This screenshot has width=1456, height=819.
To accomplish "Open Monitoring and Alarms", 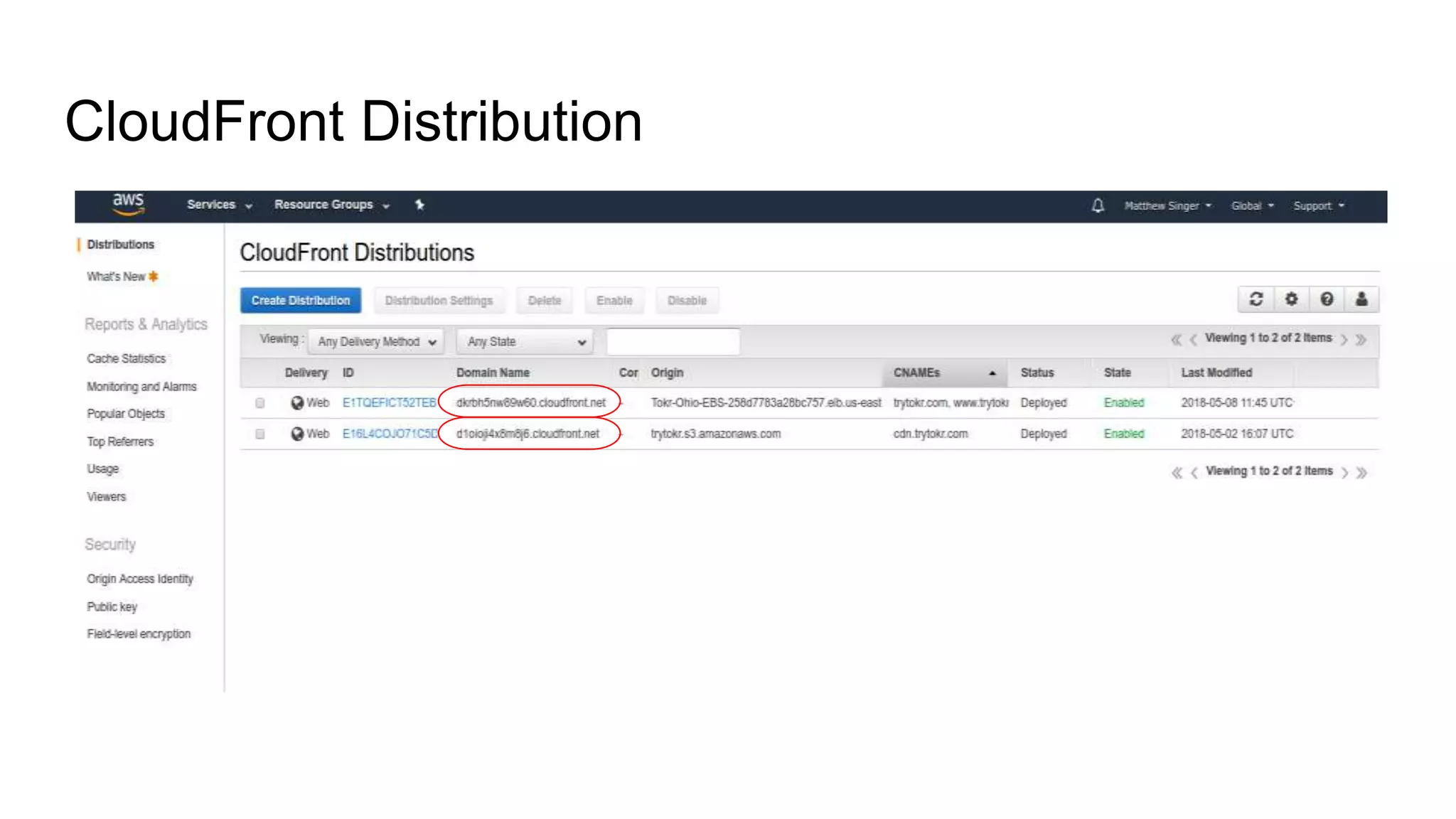I will coord(141,387).
